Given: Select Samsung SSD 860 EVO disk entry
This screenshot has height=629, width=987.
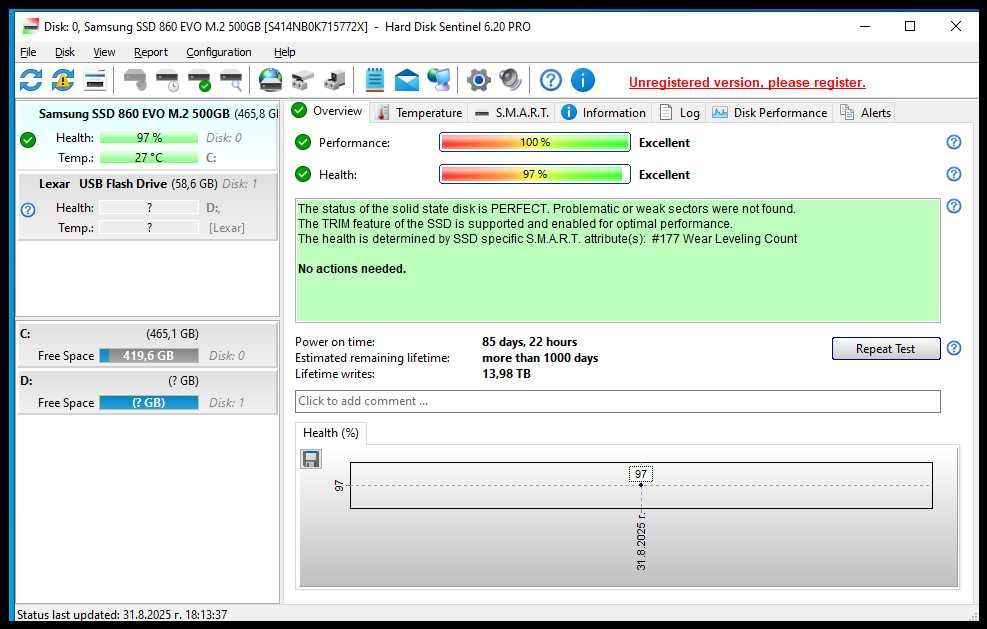Looking at the screenshot, I should coord(147,135).
